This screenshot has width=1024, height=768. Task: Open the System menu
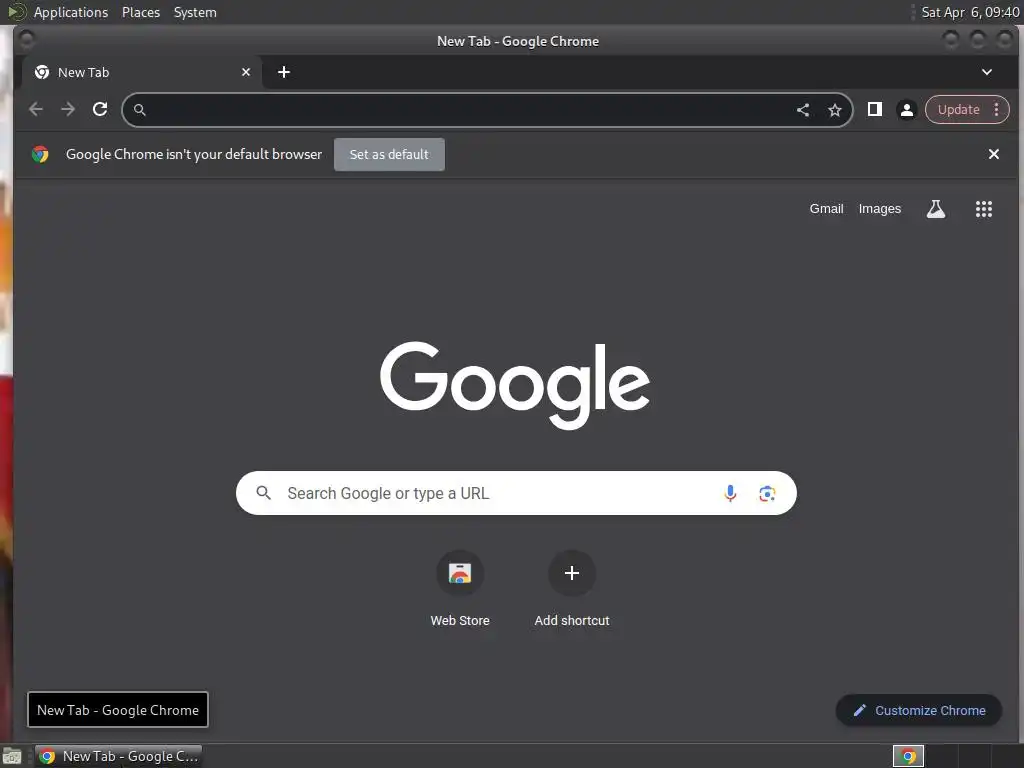pos(195,12)
